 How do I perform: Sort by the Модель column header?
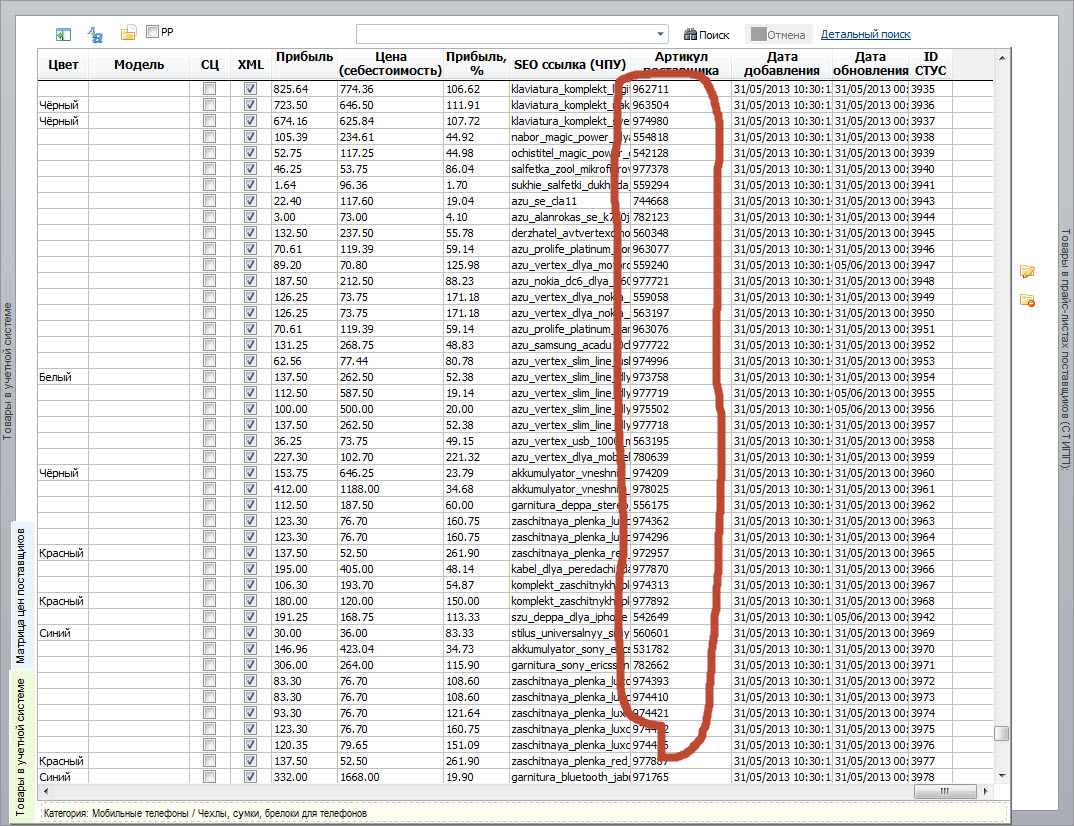[x=139, y=64]
